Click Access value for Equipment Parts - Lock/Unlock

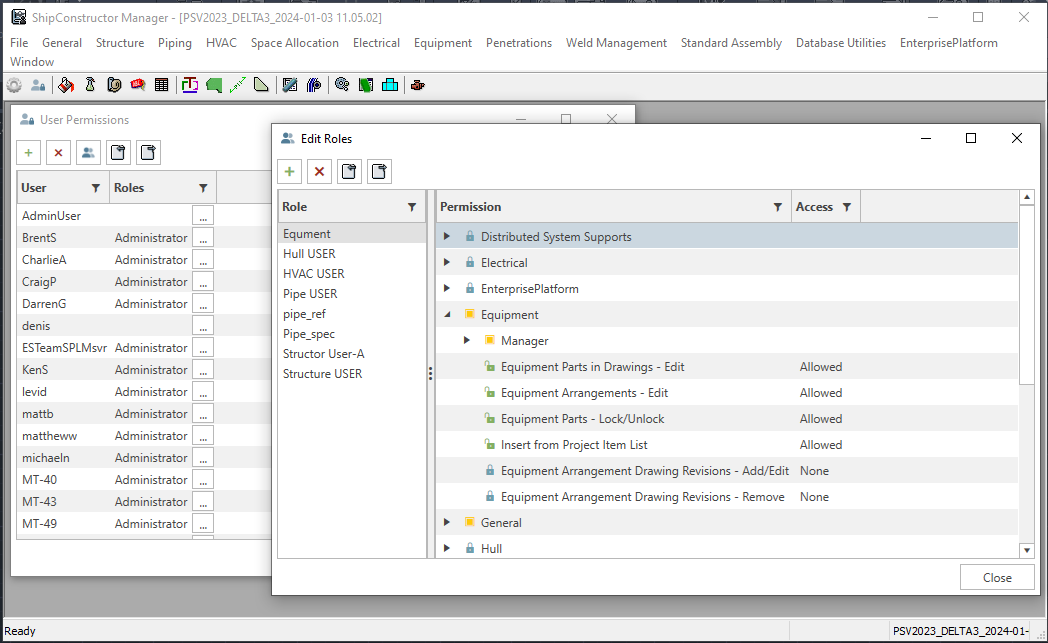pyautogui.click(x=821, y=419)
